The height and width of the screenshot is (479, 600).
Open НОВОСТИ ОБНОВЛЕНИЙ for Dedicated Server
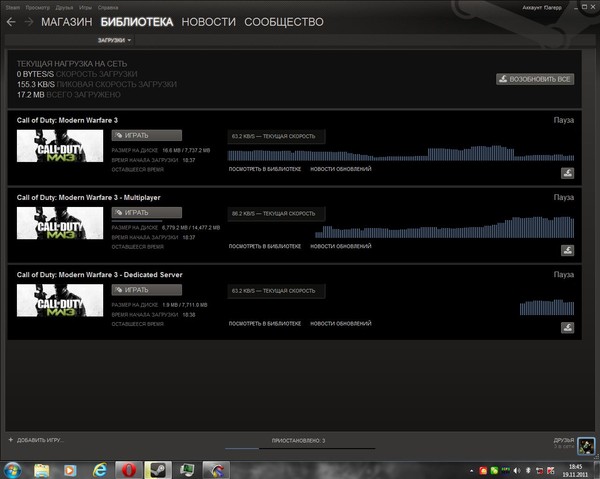click(341, 324)
